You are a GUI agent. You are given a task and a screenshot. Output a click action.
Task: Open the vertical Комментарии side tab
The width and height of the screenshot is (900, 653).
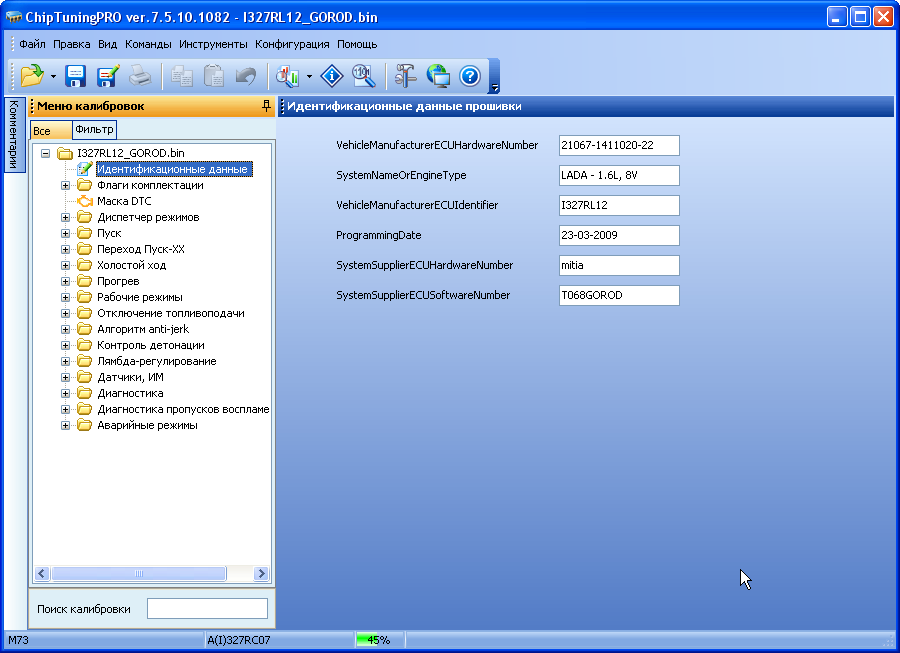tap(14, 134)
